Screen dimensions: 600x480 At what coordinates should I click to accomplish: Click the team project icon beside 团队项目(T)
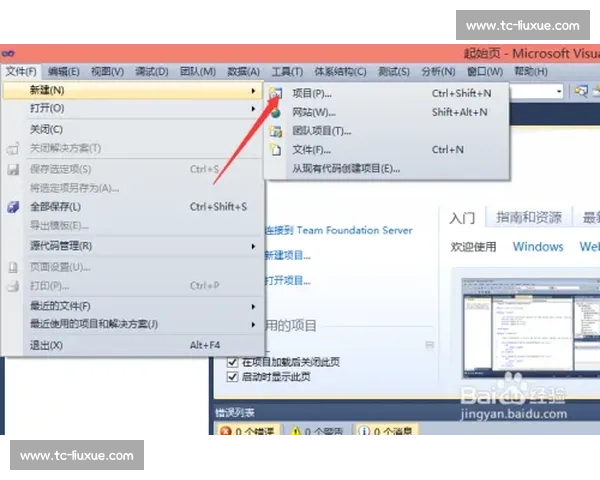[276, 131]
